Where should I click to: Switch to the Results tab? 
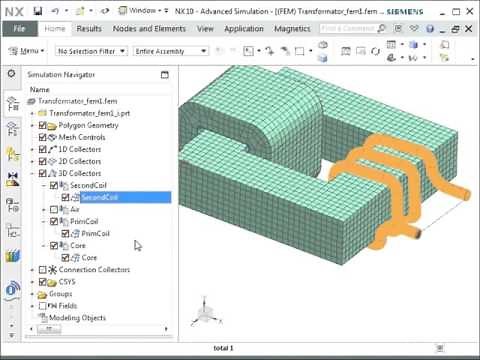coord(89,29)
